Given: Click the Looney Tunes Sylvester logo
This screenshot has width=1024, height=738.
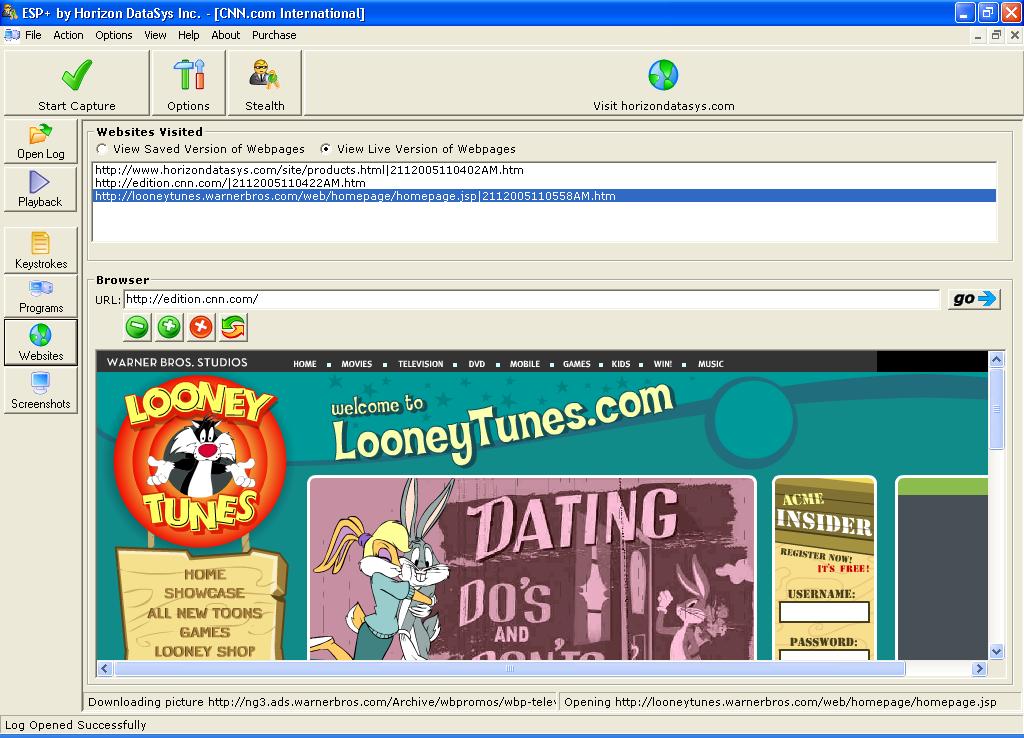Looking at the screenshot, I should click(x=200, y=459).
